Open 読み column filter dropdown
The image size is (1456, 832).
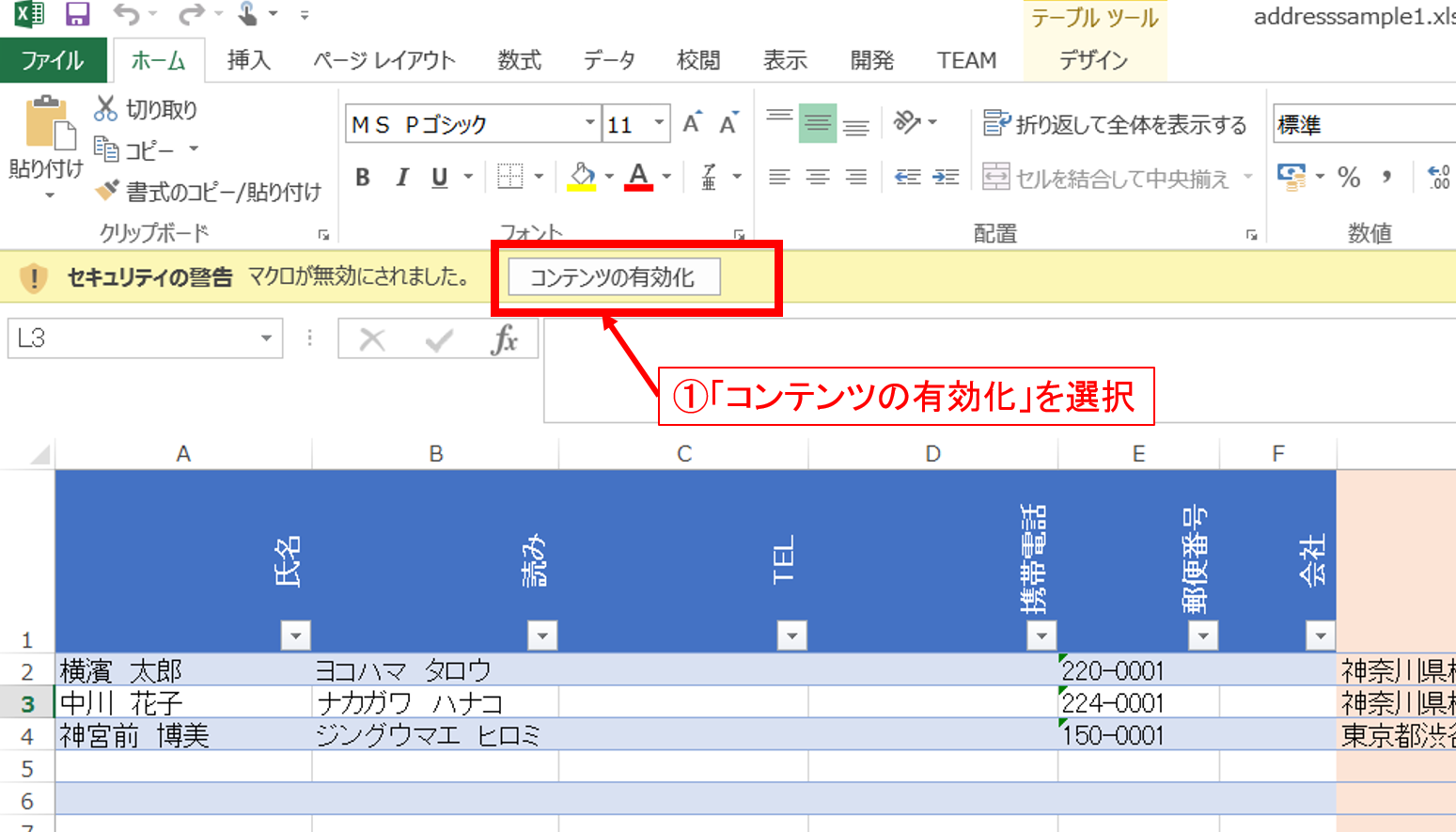pos(542,636)
